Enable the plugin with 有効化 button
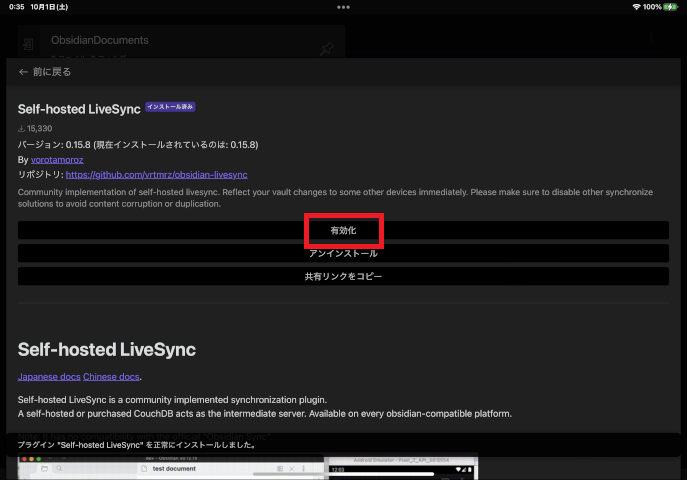The height and width of the screenshot is (480, 687). tap(343, 230)
